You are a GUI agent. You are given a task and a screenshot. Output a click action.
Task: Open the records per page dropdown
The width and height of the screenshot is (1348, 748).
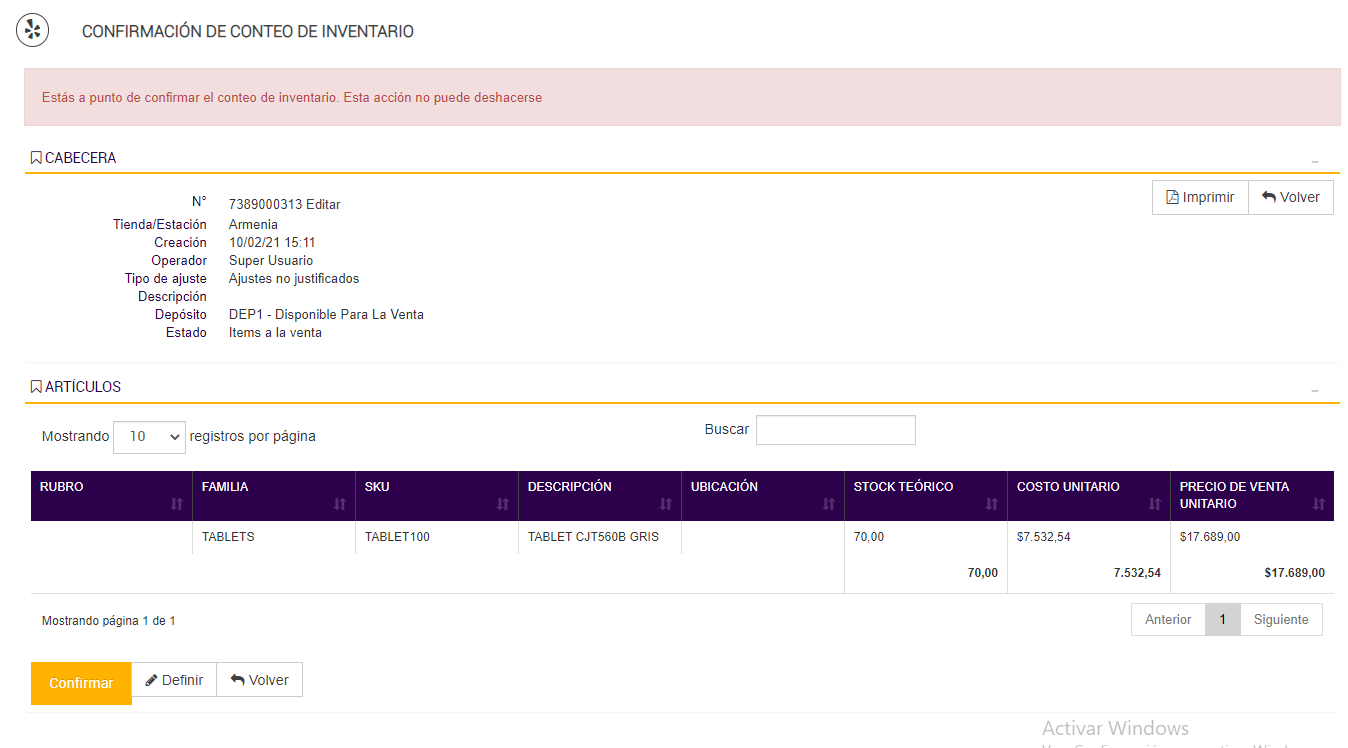pyautogui.click(x=149, y=437)
